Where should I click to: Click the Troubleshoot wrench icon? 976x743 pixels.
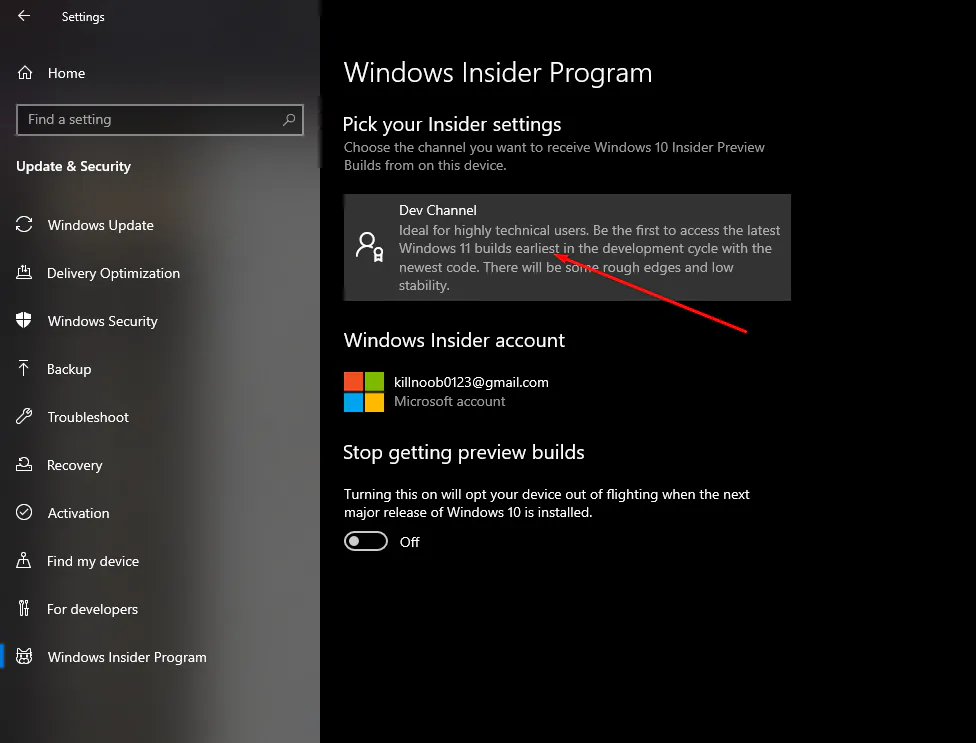tap(24, 416)
